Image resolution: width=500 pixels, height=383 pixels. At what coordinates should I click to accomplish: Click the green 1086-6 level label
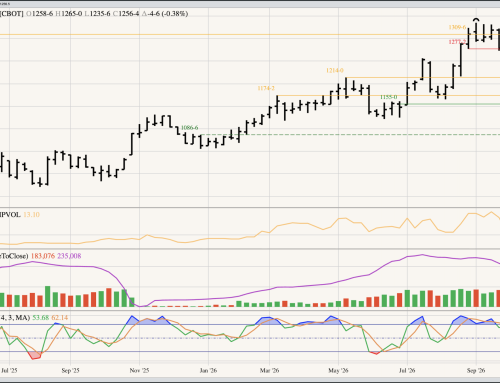click(x=189, y=128)
